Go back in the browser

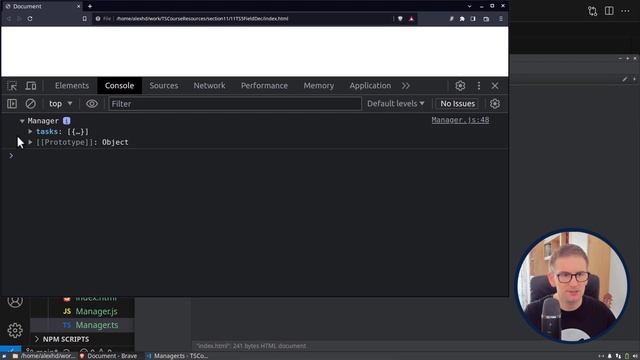[x=9, y=19]
